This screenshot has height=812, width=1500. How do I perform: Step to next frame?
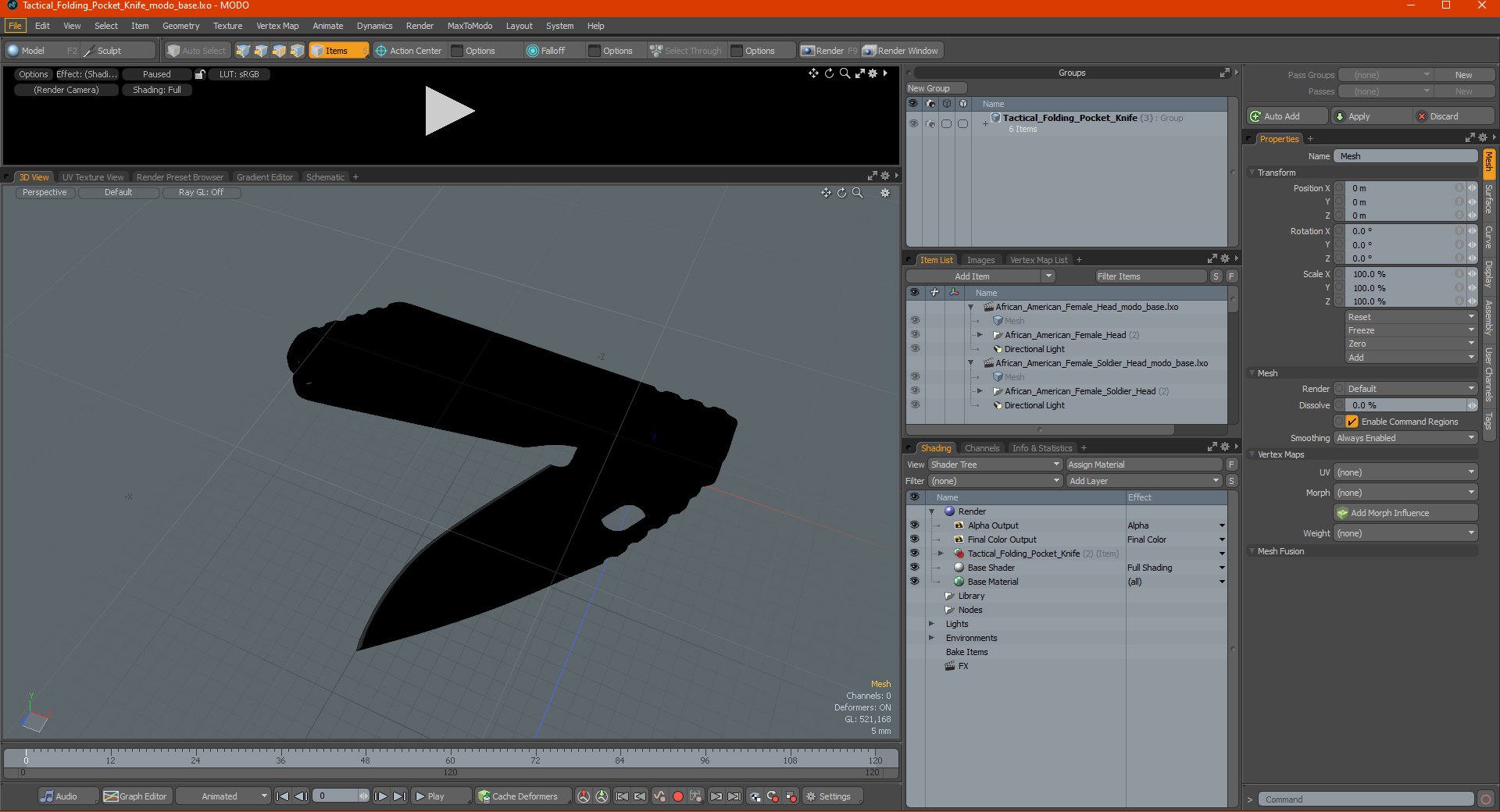(381, 796)
